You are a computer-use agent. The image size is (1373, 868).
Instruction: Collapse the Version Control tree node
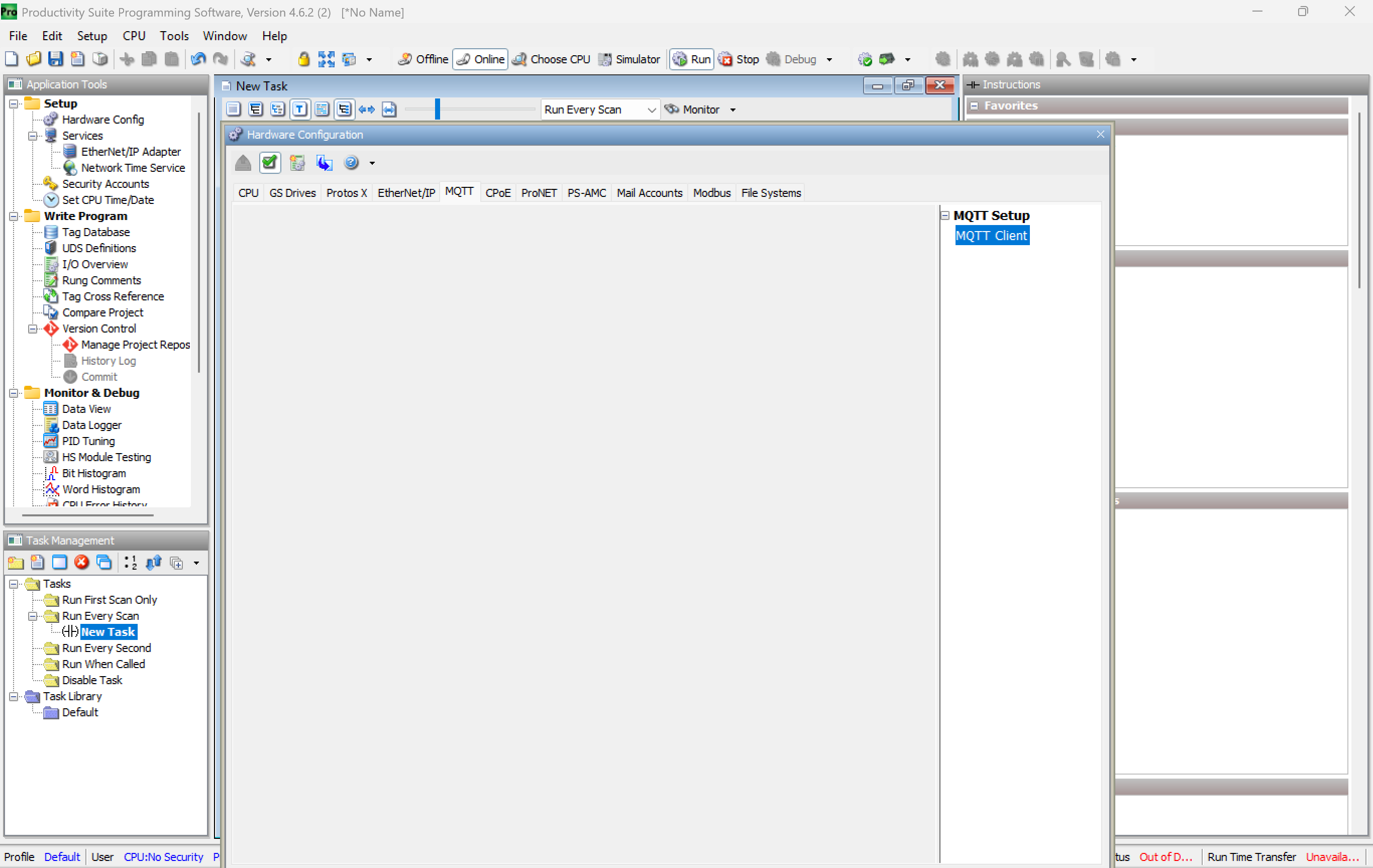pyautogui.click(x=33, y=329)
